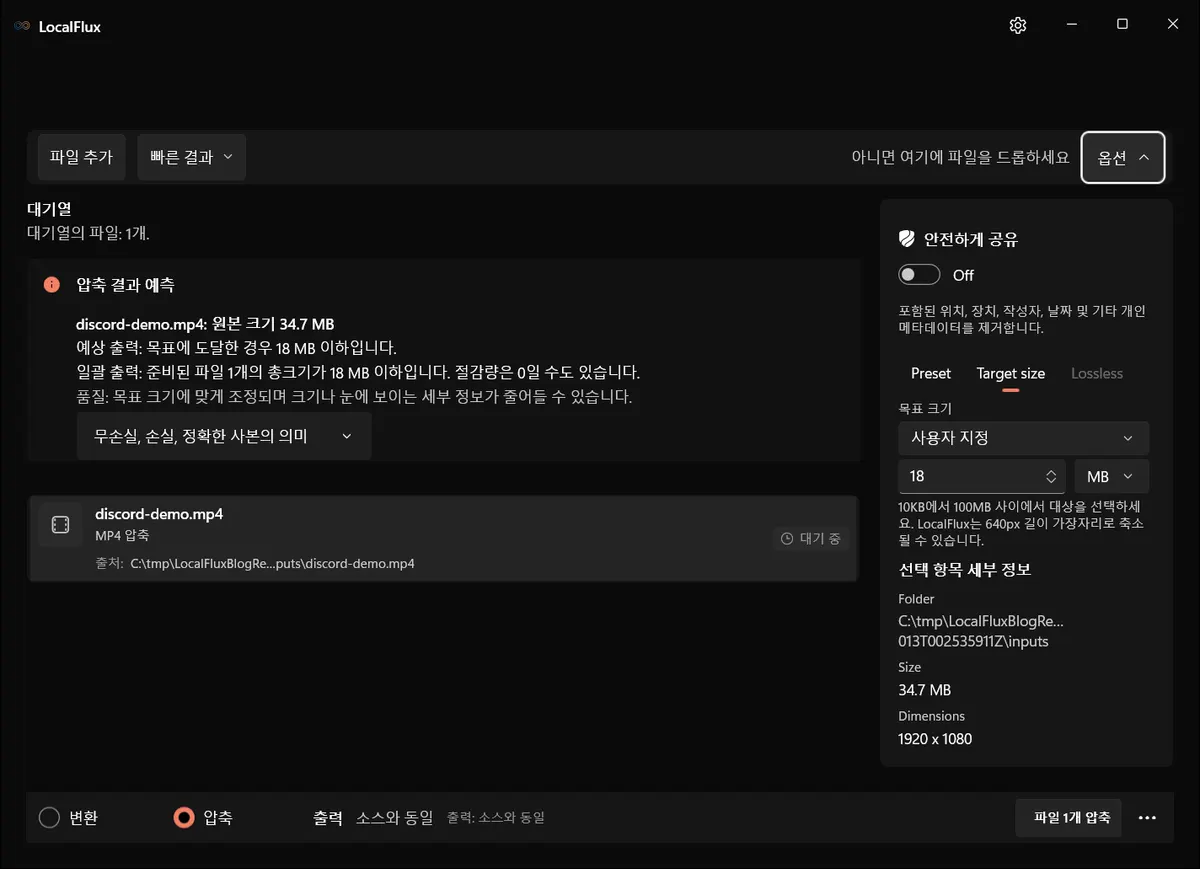Screen dimensions: 1200x869
Task: Click the 1920 x 1080 dimensions value
Action: (935, 739)
